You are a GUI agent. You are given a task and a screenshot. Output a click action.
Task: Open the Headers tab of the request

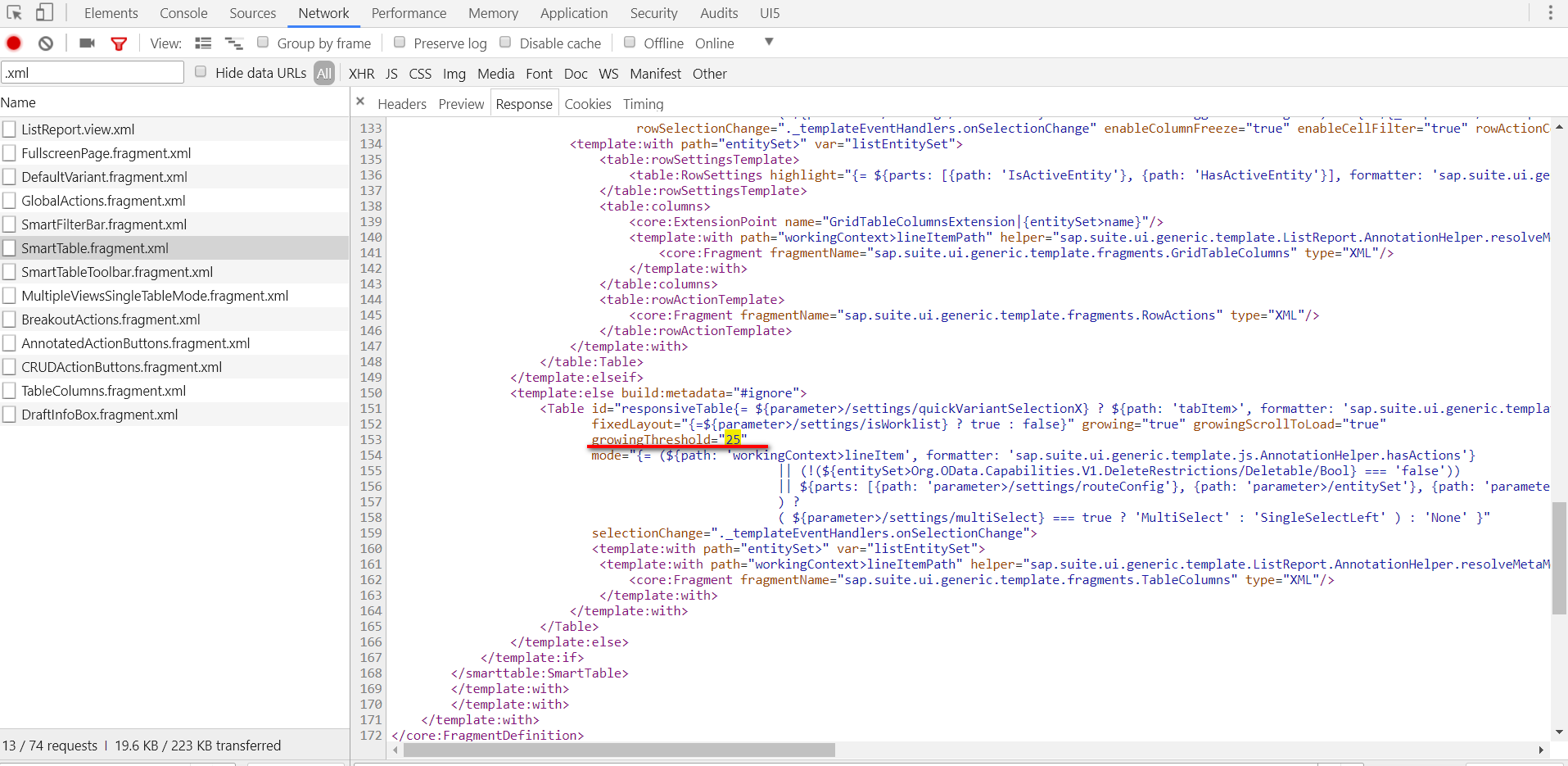tap(402, 104)
